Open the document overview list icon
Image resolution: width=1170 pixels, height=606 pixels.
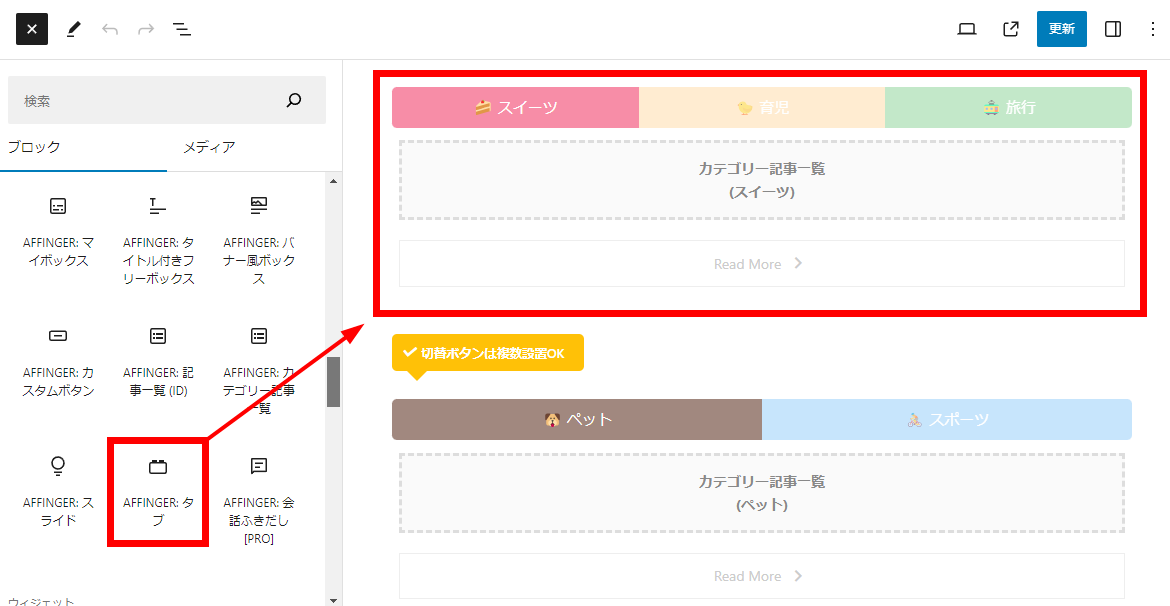pyautogui.click(x=182, y=29)
